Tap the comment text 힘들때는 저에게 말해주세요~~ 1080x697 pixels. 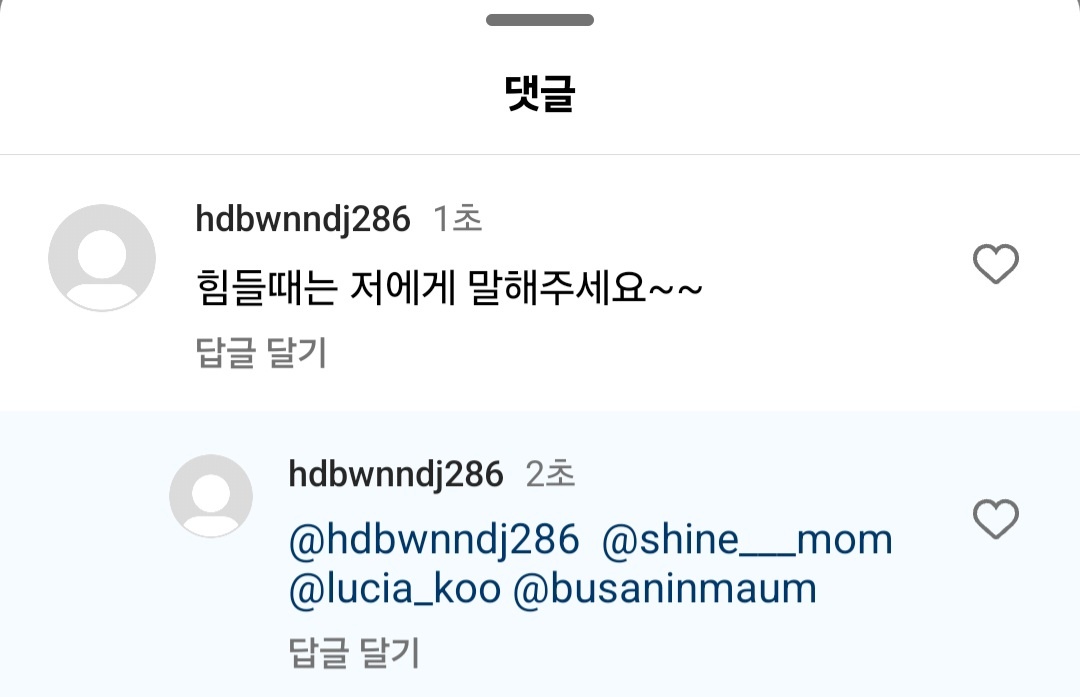pos(449,288)
